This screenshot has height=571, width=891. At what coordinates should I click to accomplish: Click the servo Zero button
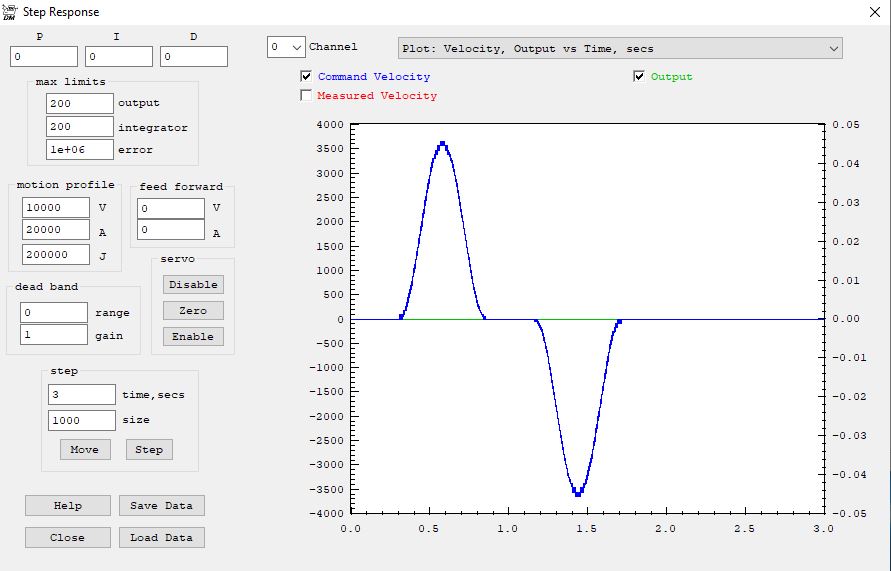point(193,311)
